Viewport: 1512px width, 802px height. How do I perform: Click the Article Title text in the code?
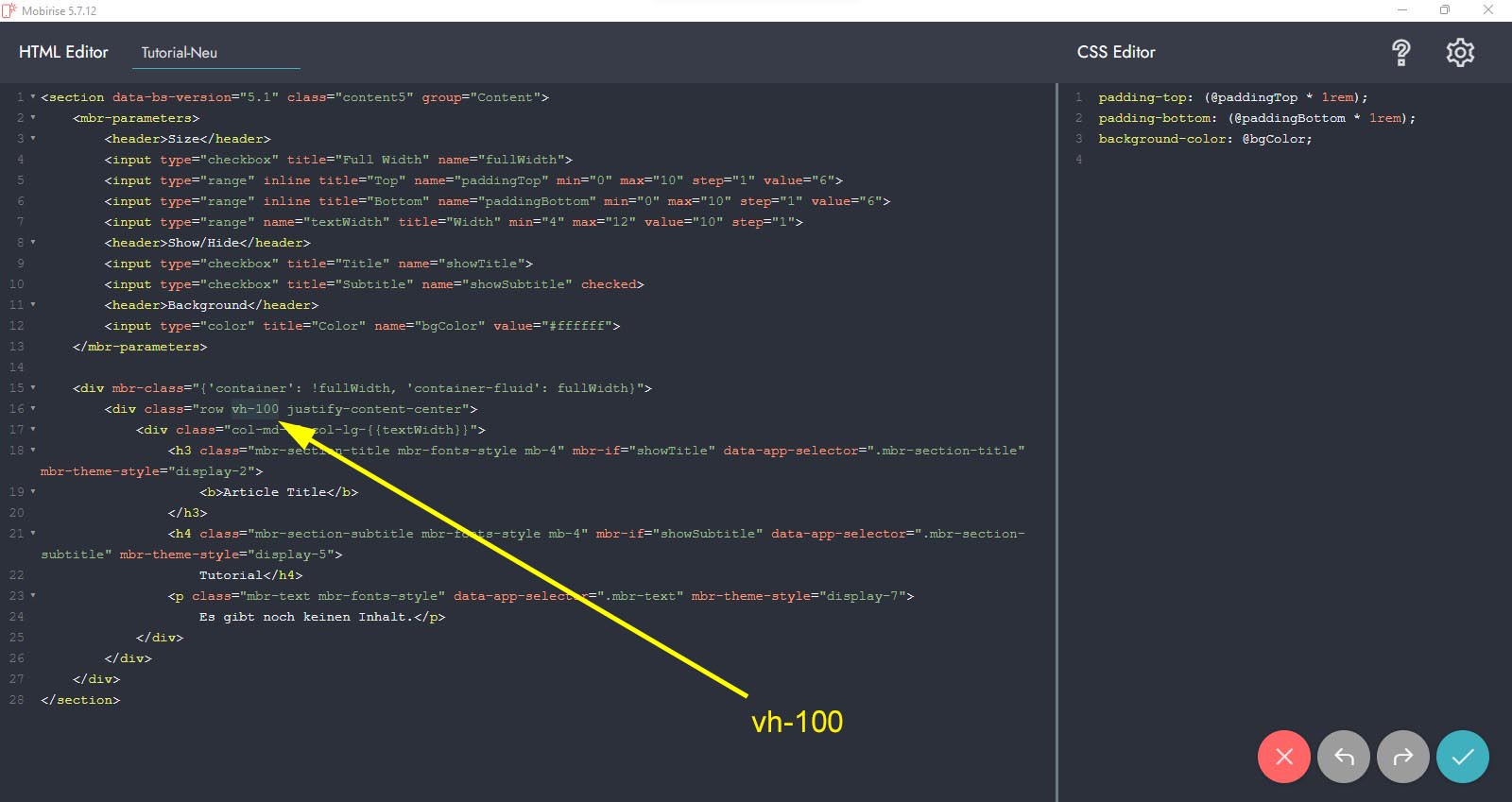point(273,492)
